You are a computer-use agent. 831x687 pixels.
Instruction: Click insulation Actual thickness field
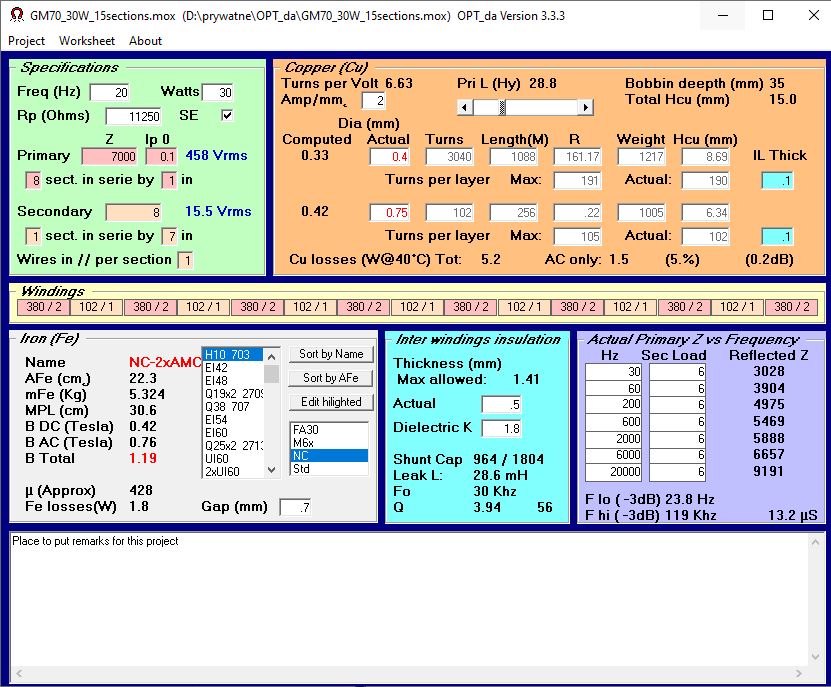coord(501,404)
